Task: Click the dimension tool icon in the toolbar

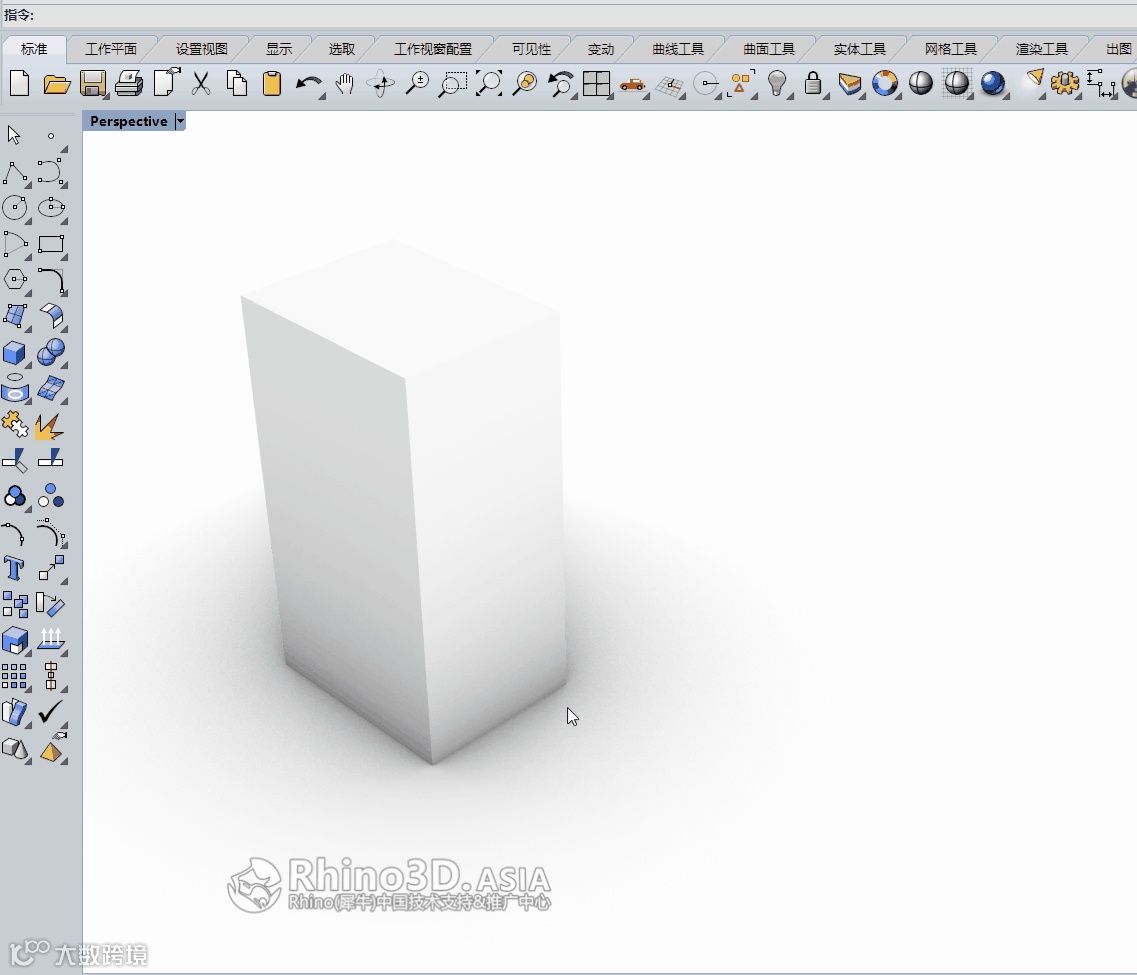Action: pyautogui.click(x=1101, y=84)
